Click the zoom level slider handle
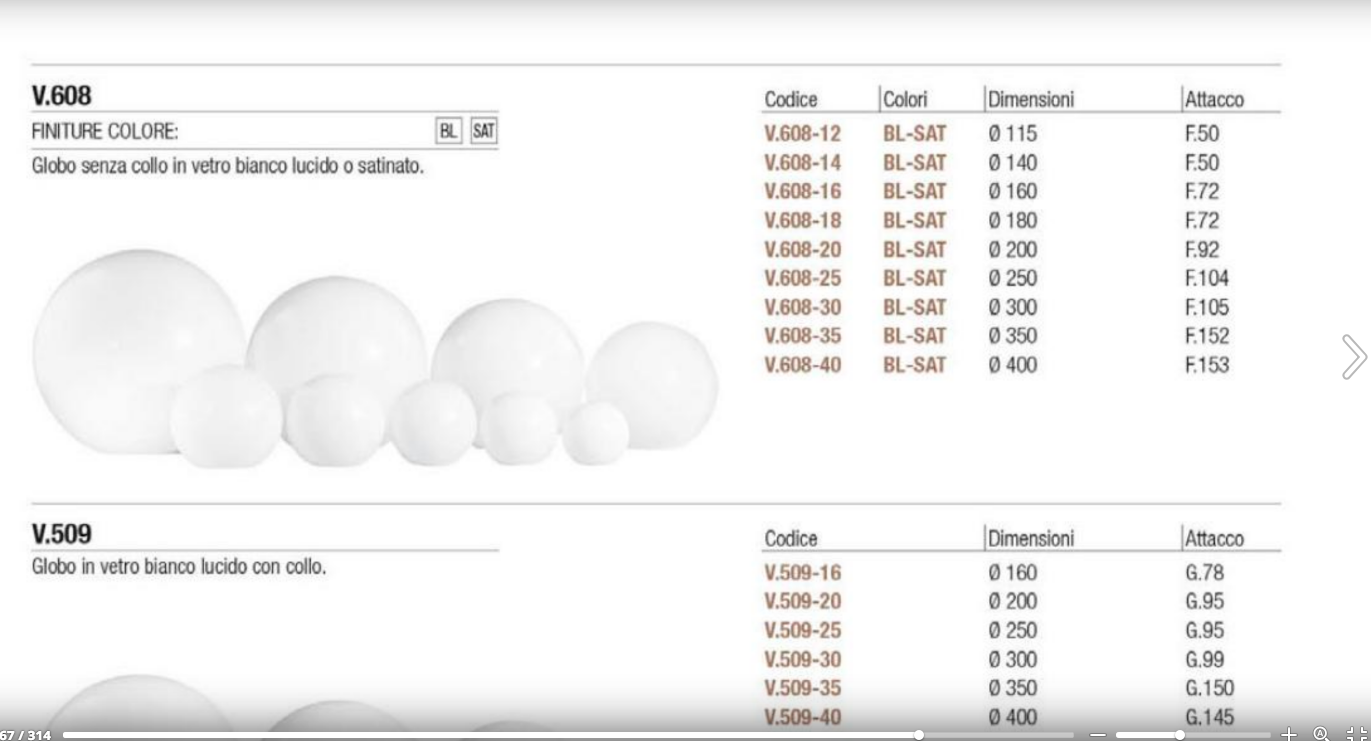The height and width of the screenshot is (741, 1371). tap(1180, 735)
